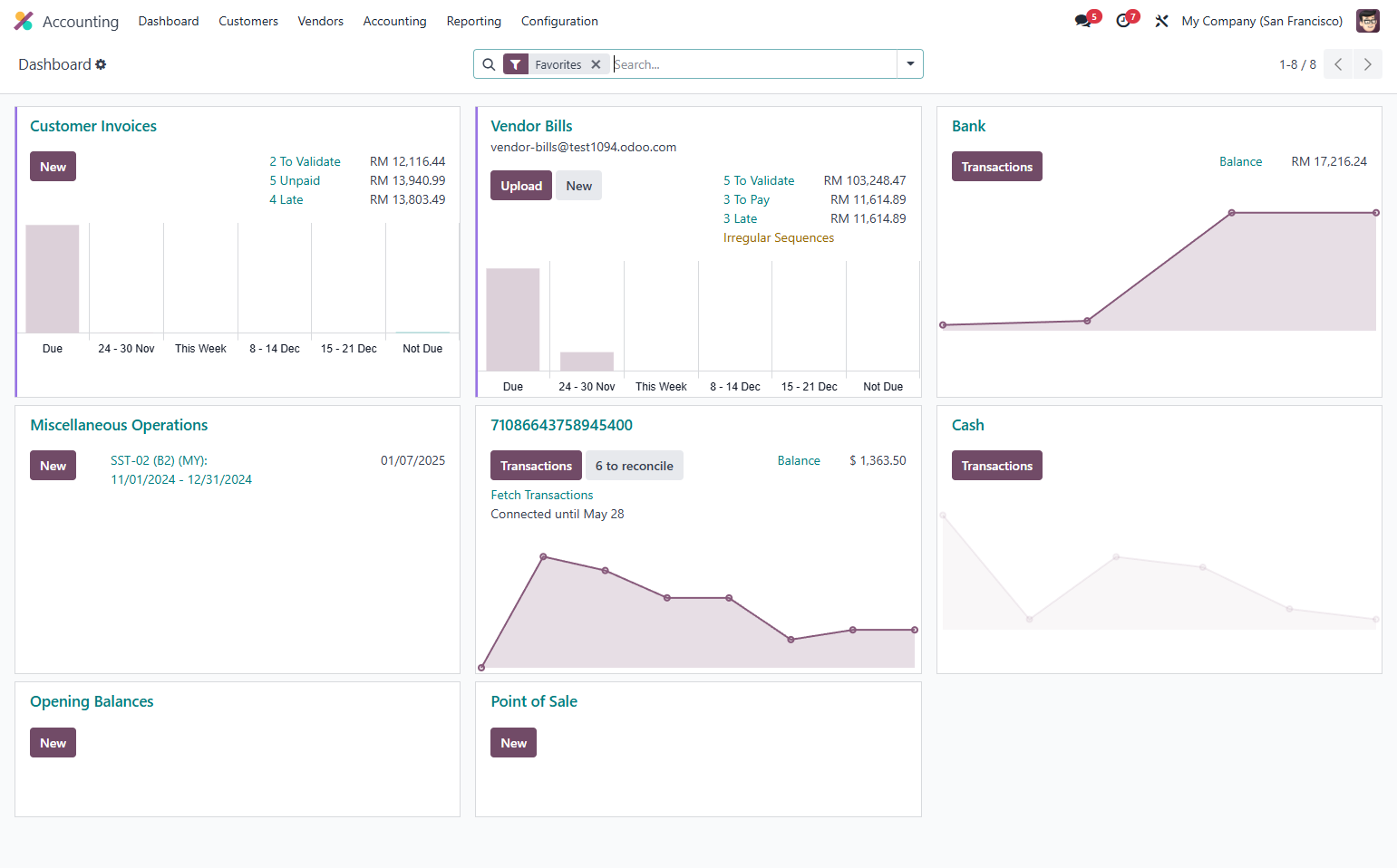This screenshot has width=1397, height=868.
Task: Click Transactions button in Bank card
Action: click(x=996, y=167)
